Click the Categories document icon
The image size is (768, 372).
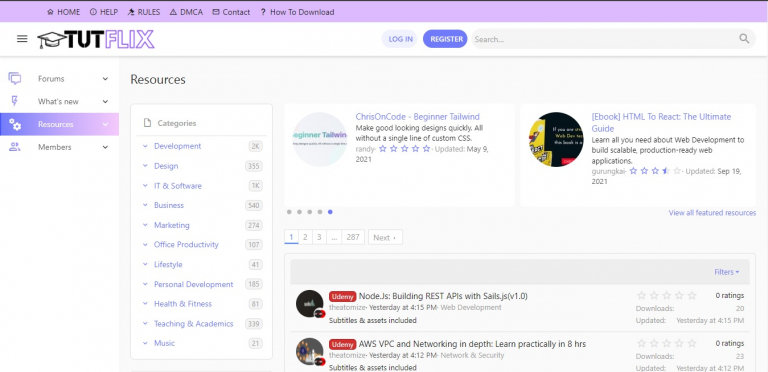[147, 123]
